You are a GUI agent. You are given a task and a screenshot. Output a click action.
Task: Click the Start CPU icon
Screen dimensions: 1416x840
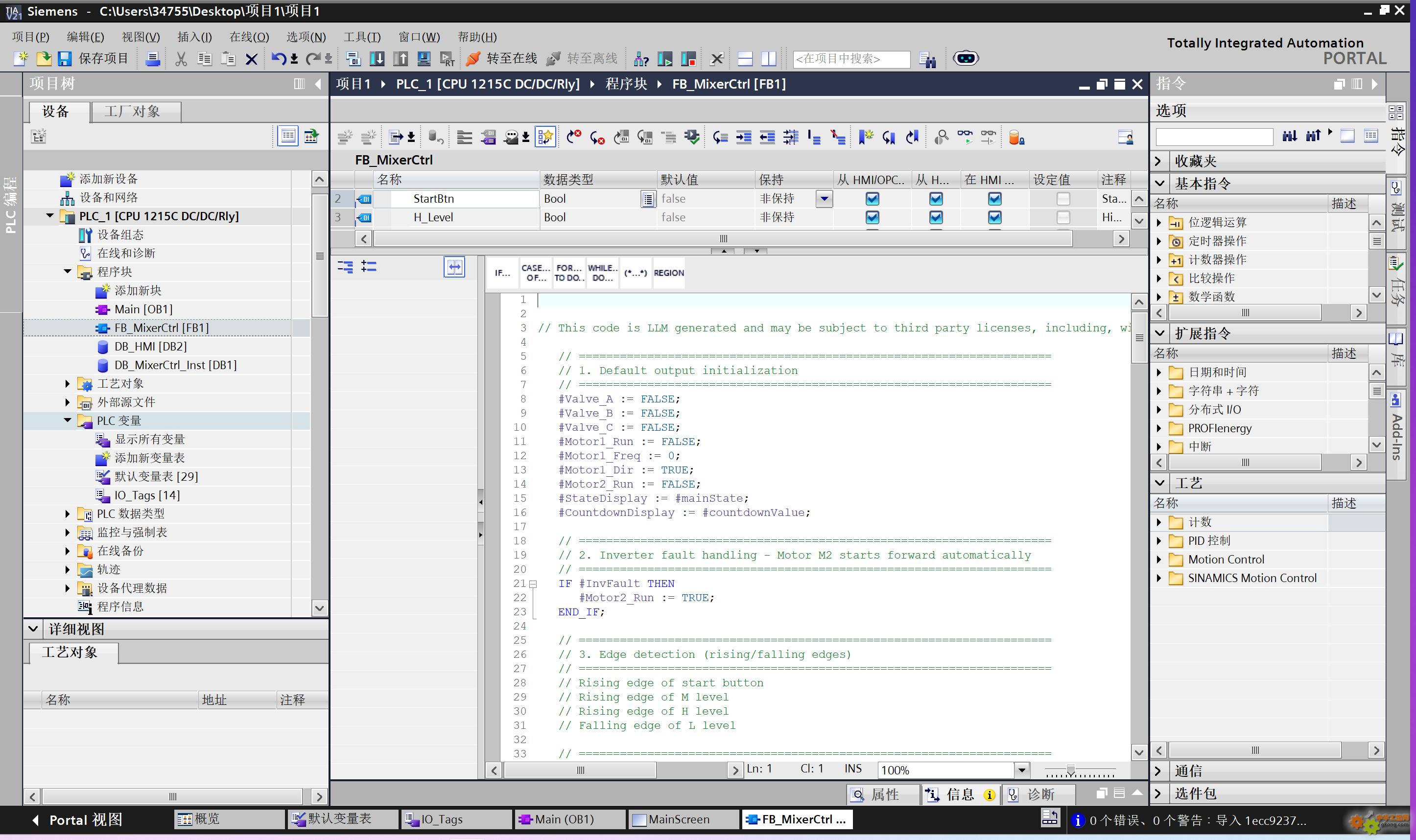tap(665, 58)
